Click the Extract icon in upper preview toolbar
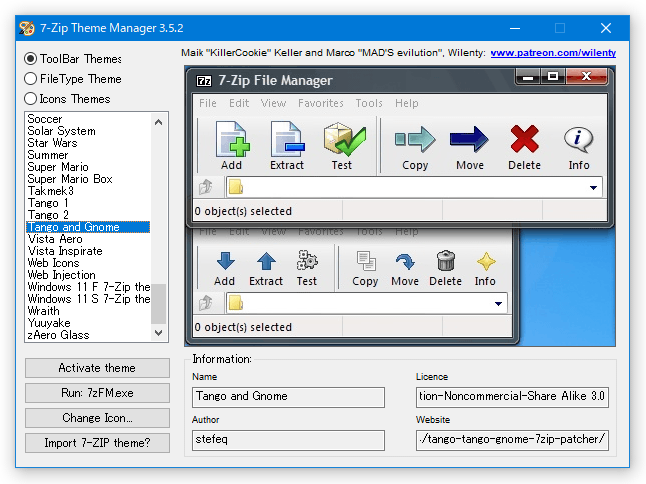 point(287,139)
